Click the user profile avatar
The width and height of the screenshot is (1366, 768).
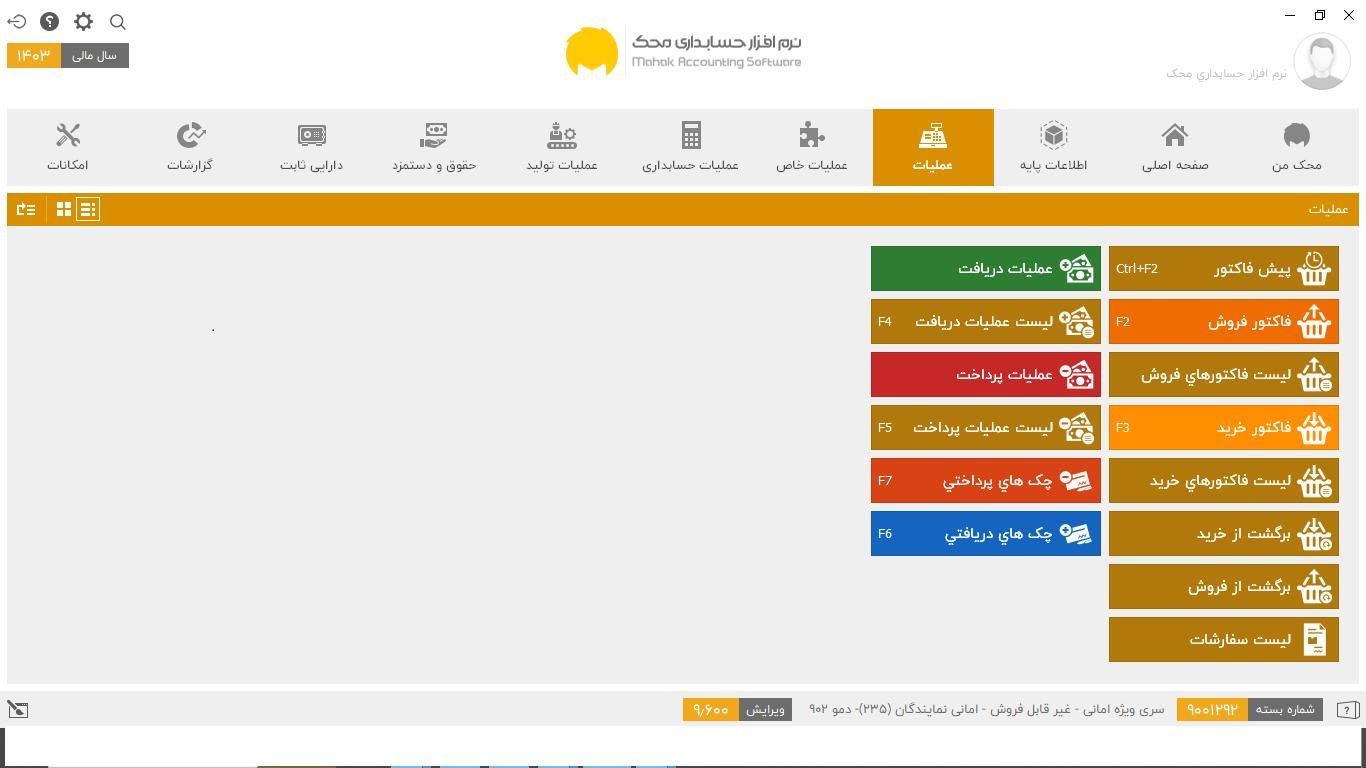[1322, 61]
